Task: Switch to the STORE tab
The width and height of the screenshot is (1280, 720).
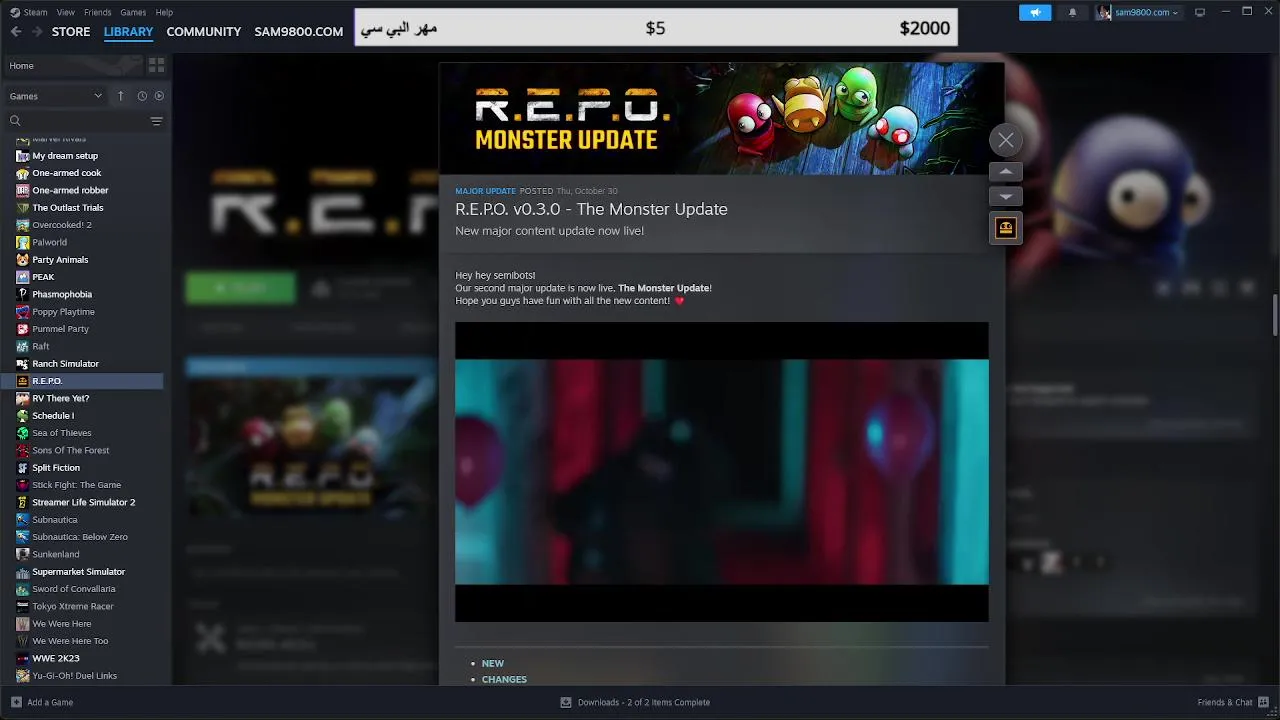Action: [x=71, y=31]
